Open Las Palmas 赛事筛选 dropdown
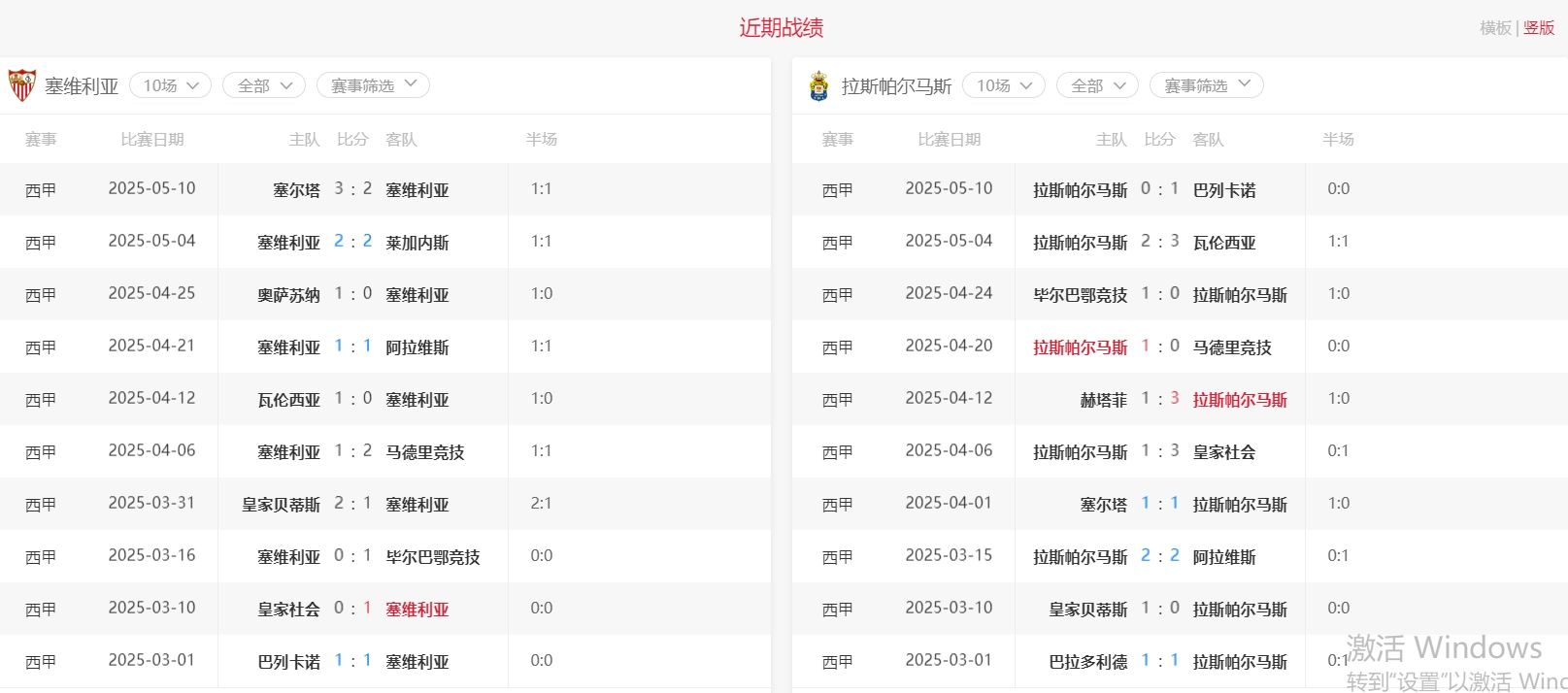This screenshot has height=693, width=1568. pyautogui.click(x=1206, y=85)
